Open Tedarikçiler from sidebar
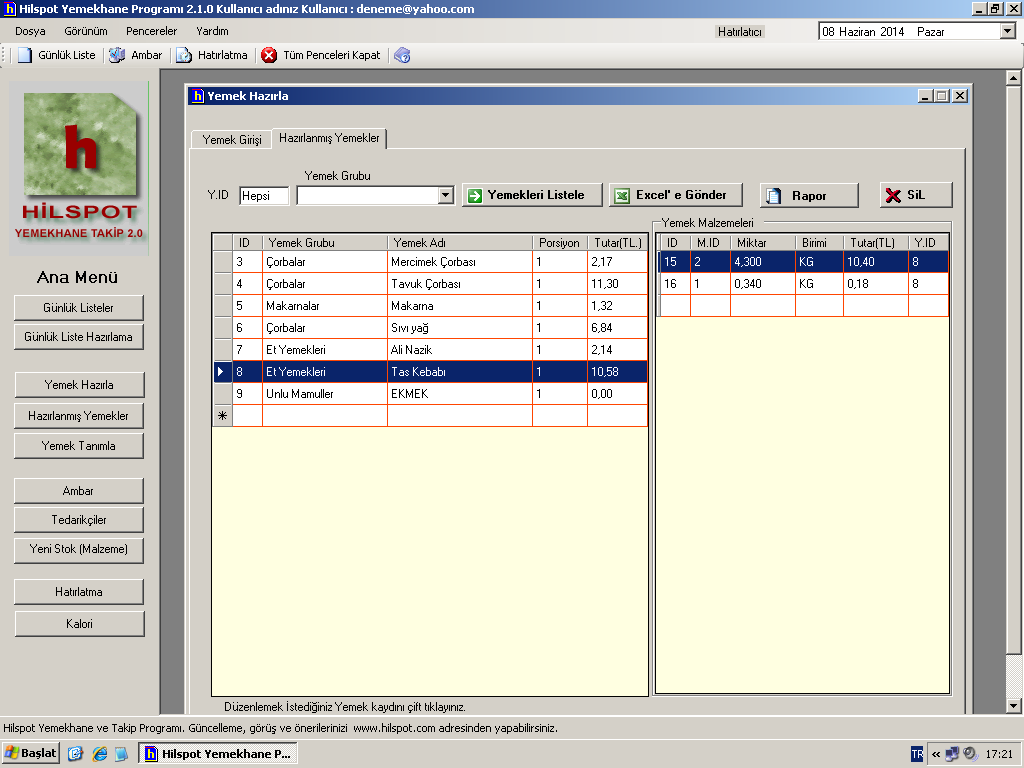Viewport: 1024px width, 768px height. click(x=78, y=520)
